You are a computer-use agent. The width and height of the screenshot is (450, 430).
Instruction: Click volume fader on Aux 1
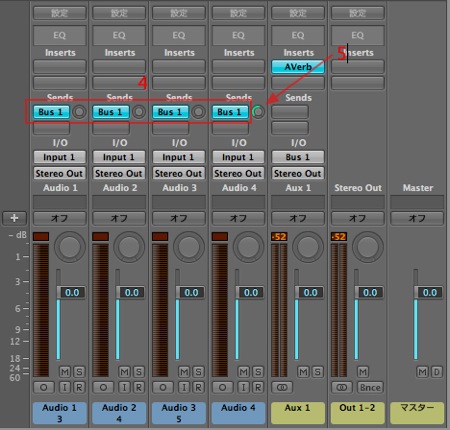[309, 292]
